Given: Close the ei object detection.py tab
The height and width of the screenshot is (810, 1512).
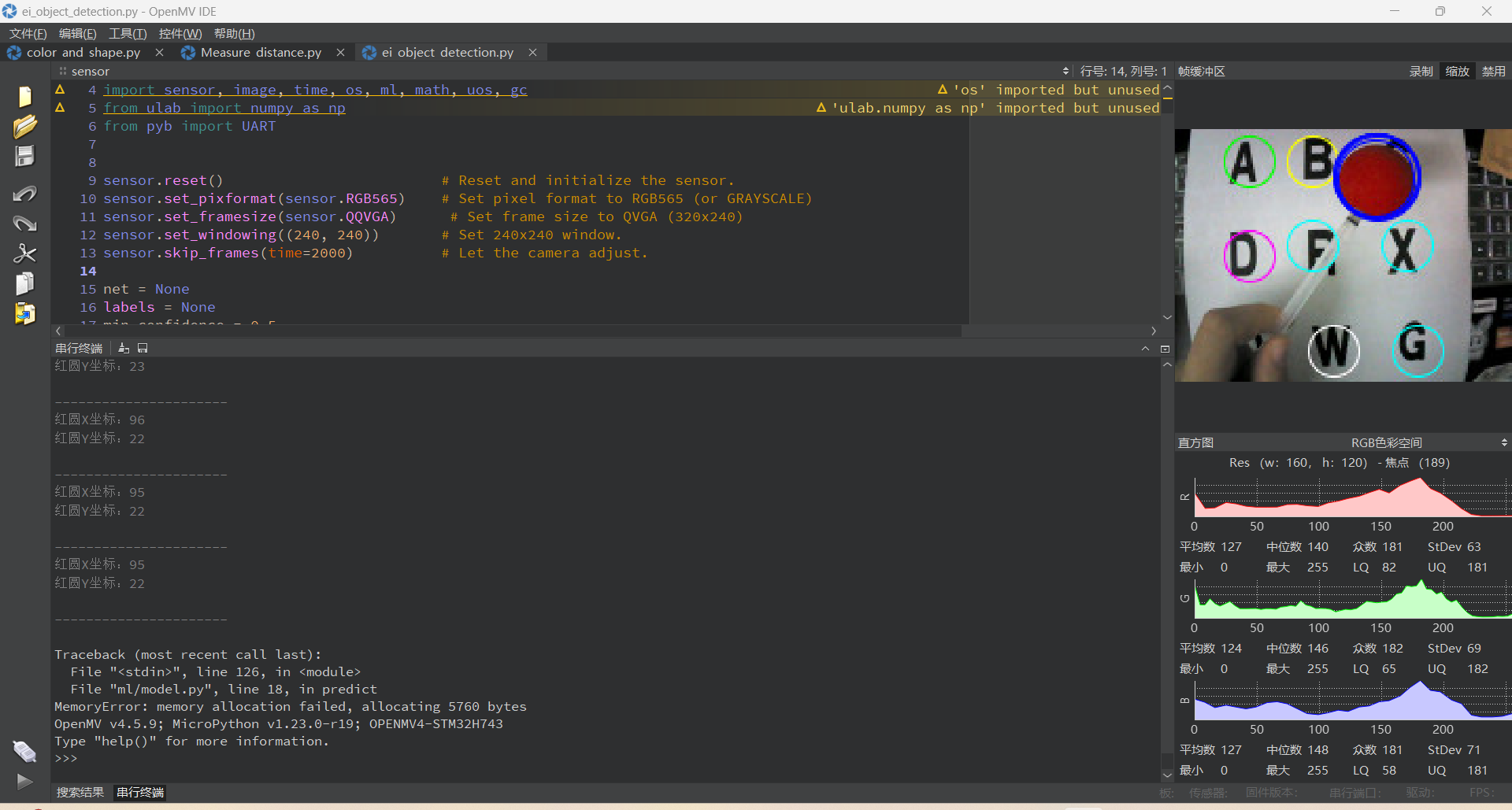Looking at the screenshot, I should point(532,52).
